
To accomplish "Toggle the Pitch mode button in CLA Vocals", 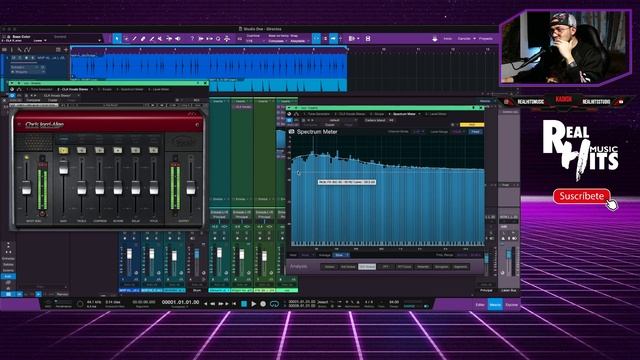I will click(x=153, y=150).
